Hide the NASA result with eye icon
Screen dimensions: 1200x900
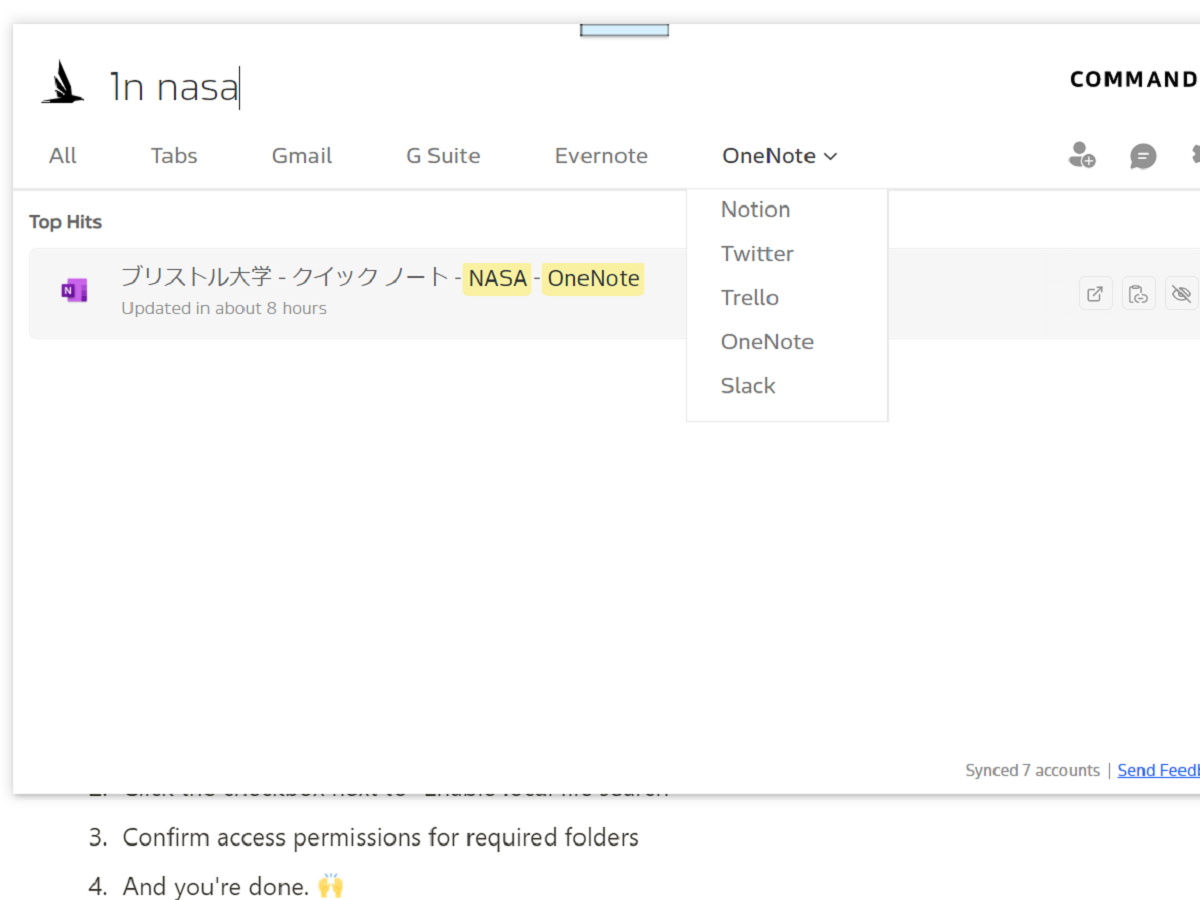(x=1181, y=294)
